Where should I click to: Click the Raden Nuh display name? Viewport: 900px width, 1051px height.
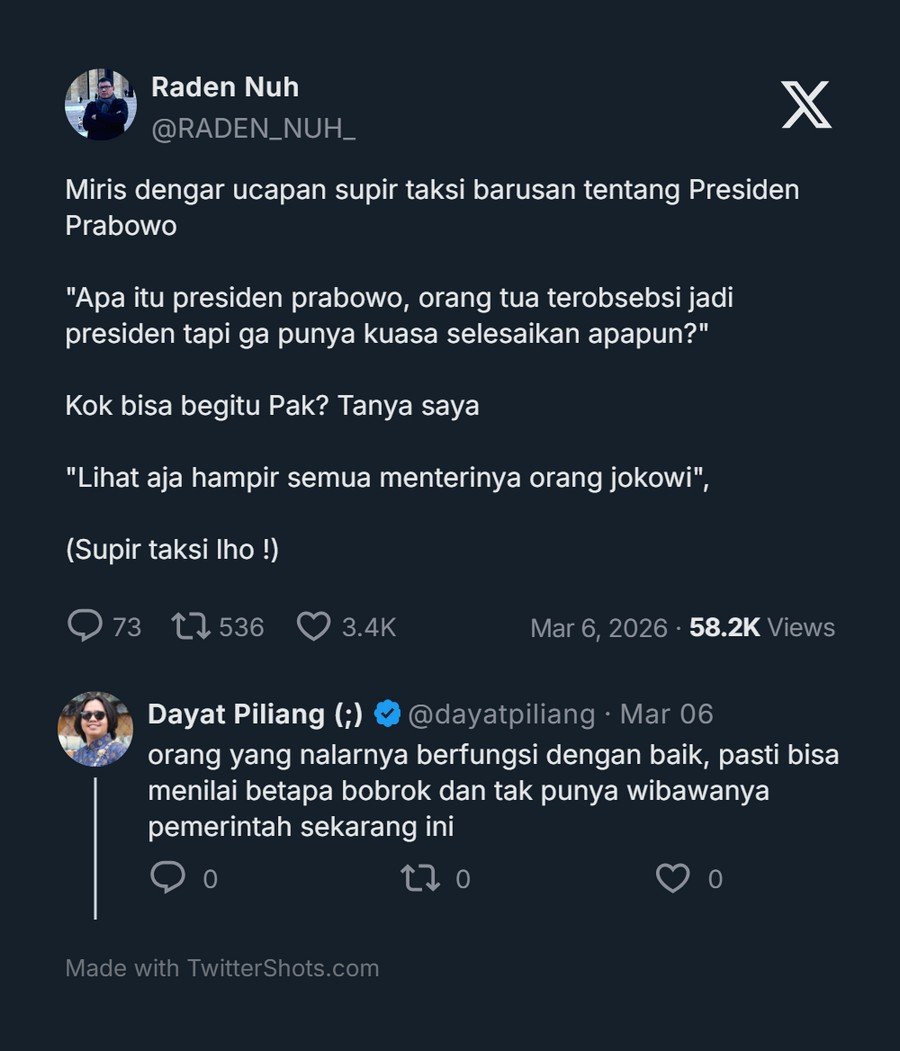(225, 87)
